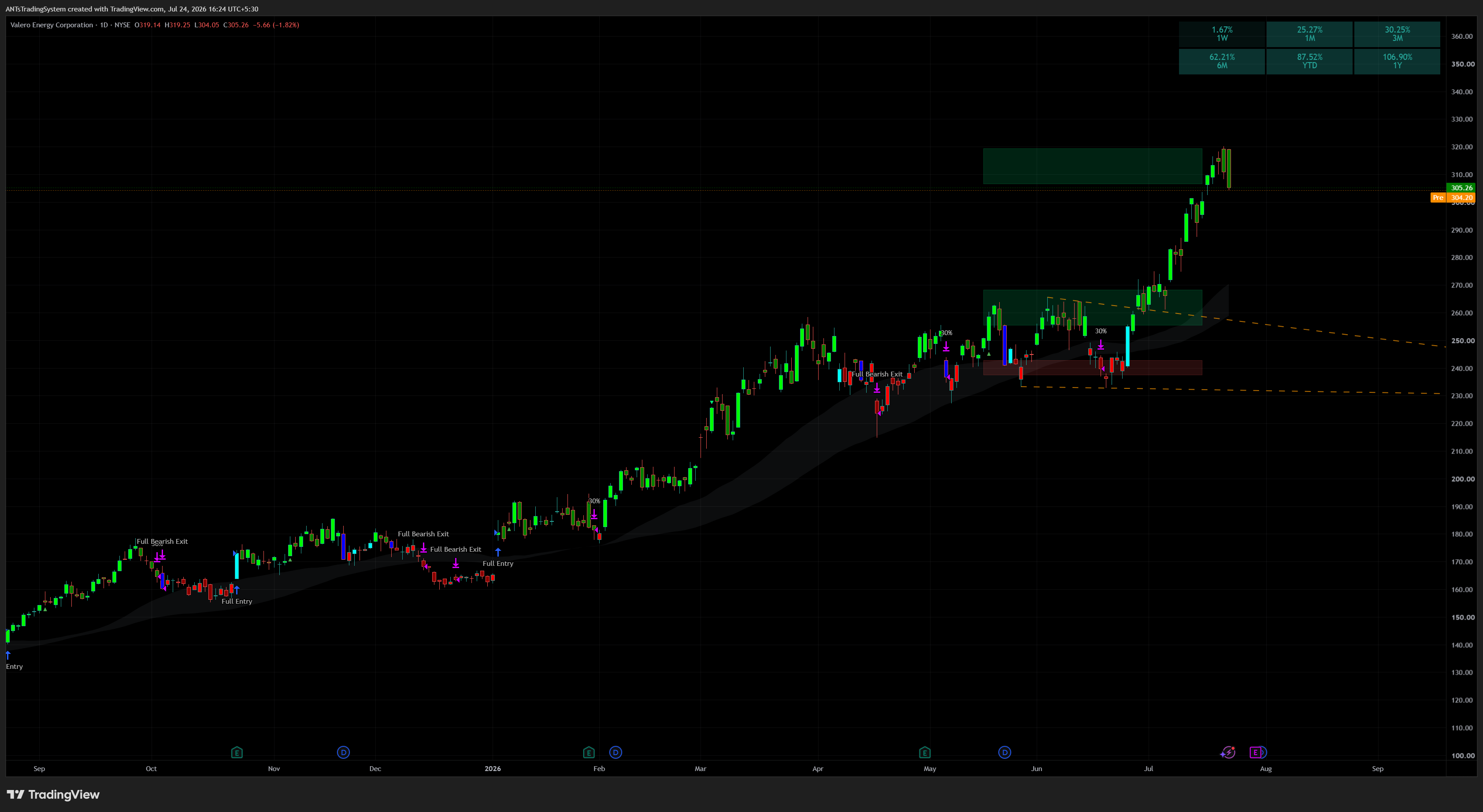Click the green 305.26 current price label
Viewport: 1483px width, 812px height.
tap(1461, 188)
